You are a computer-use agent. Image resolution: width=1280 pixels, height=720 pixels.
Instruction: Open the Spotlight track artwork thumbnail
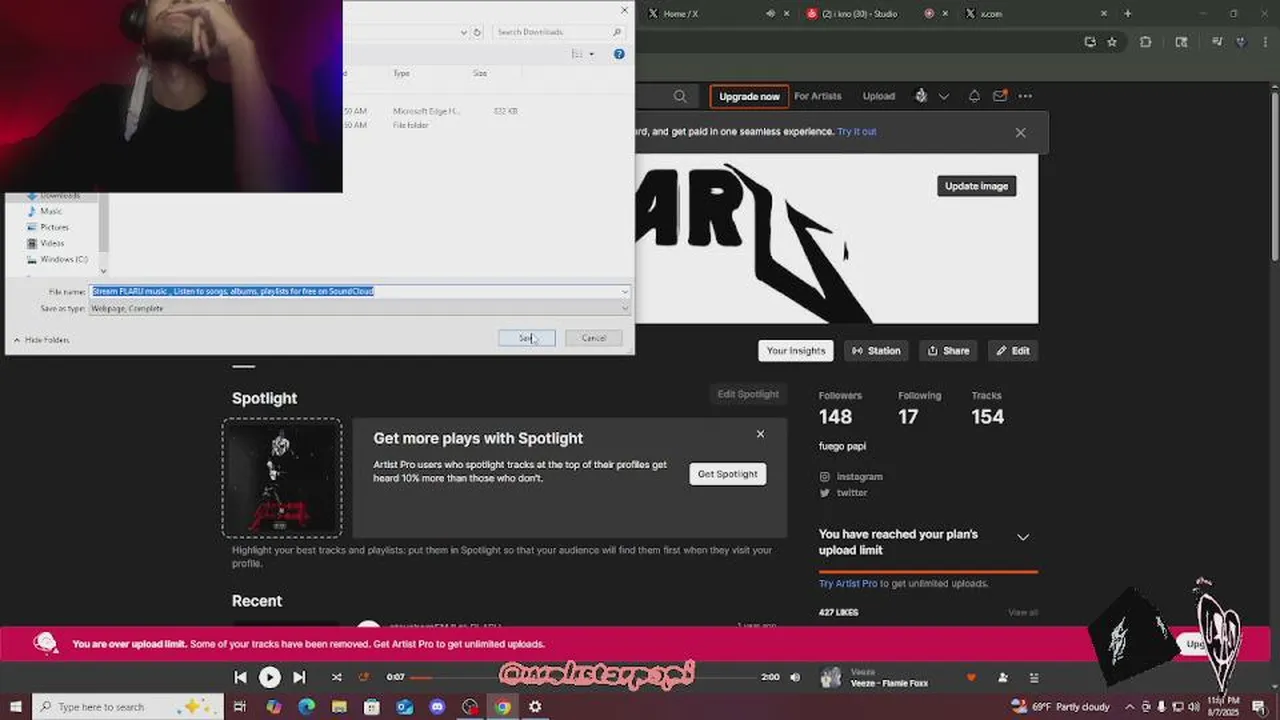coord(281,479)
